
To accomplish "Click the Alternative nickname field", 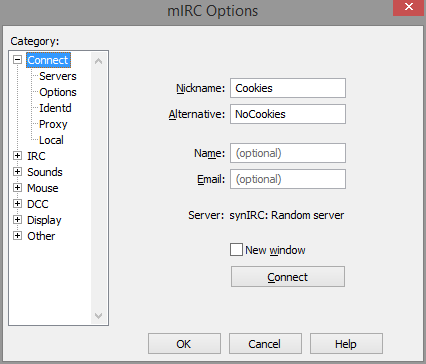I will pos(288,114).
